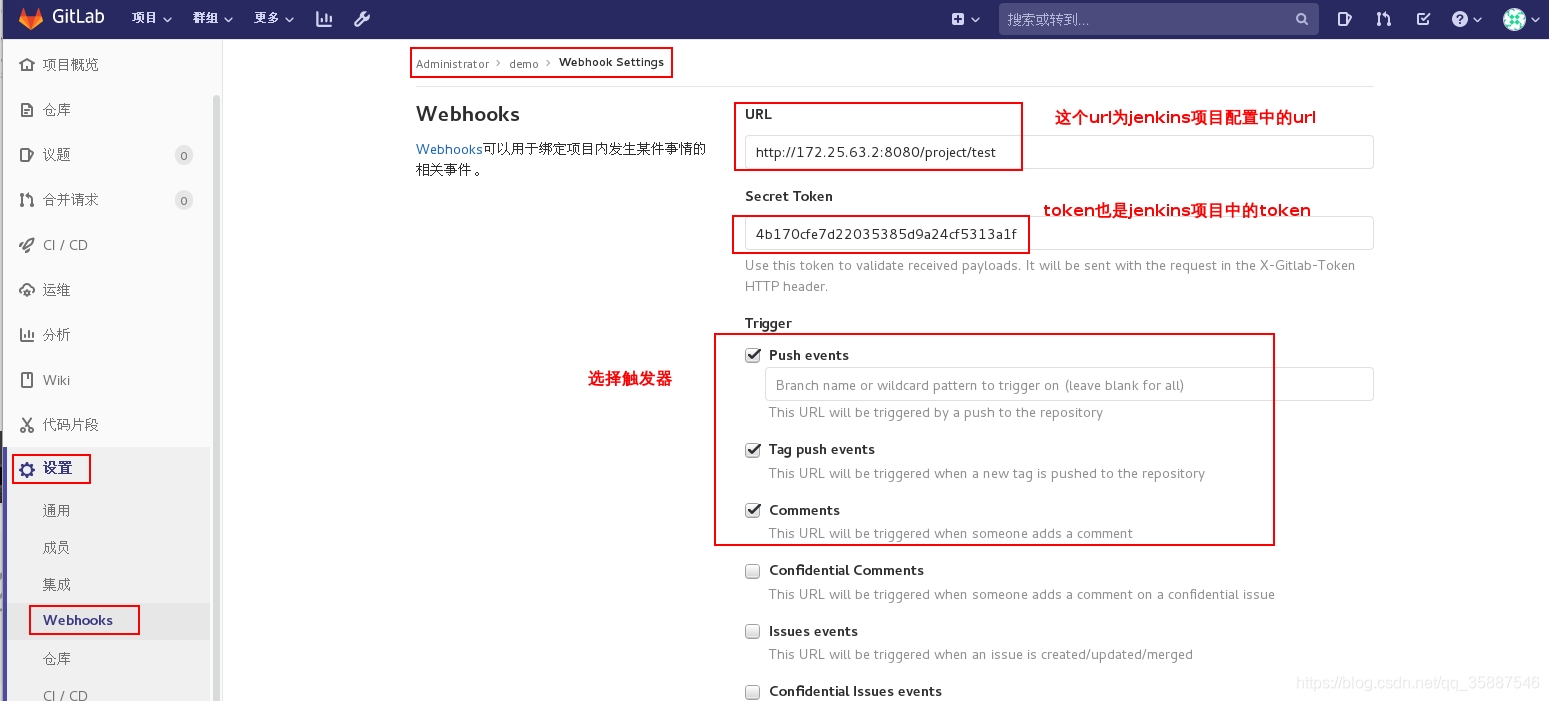The image size is (1549, 701).
Task: Click the 运维 cloud gear icon
Action: 27,290
